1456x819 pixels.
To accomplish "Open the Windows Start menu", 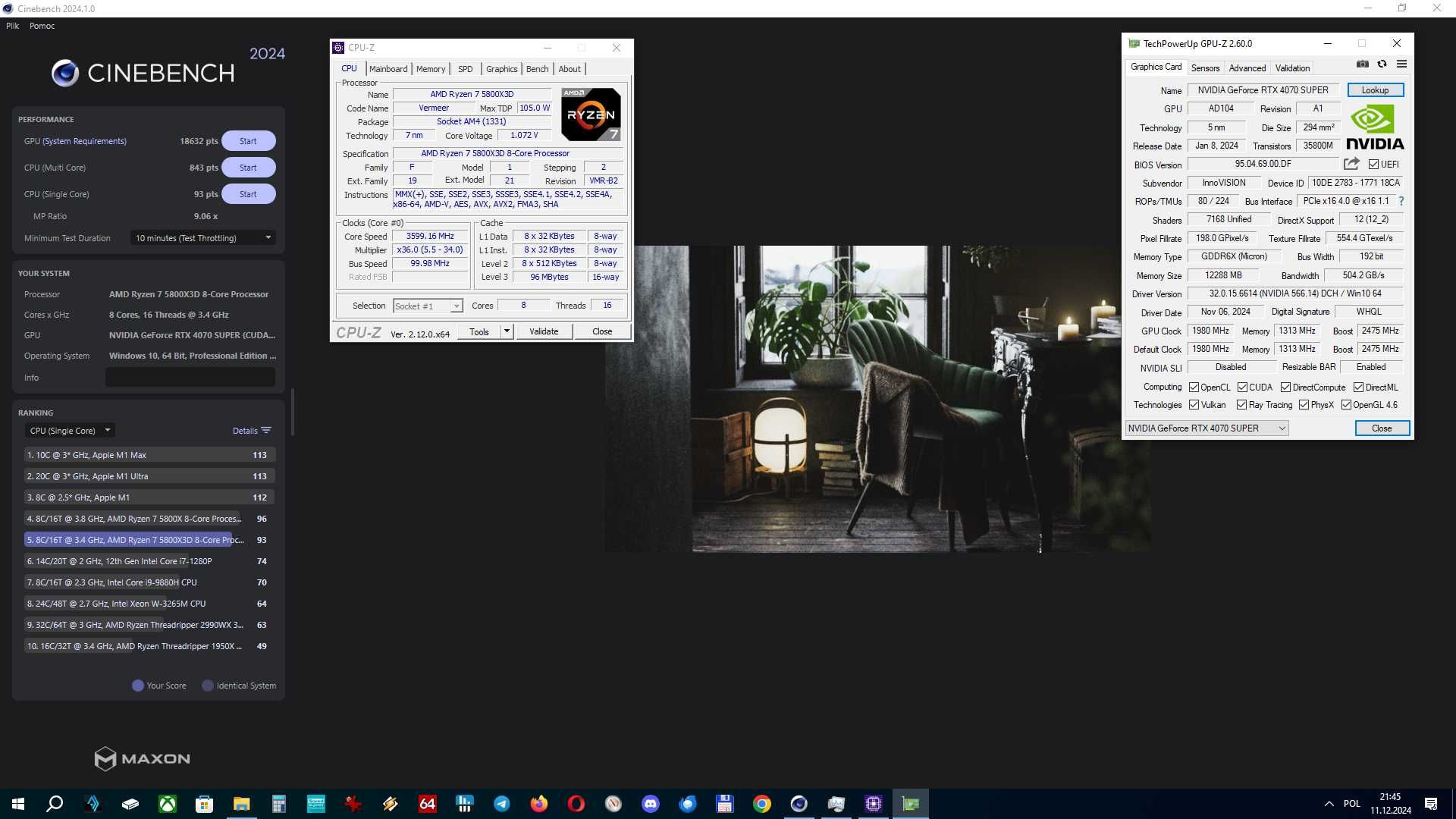I will tap(18, 804).
